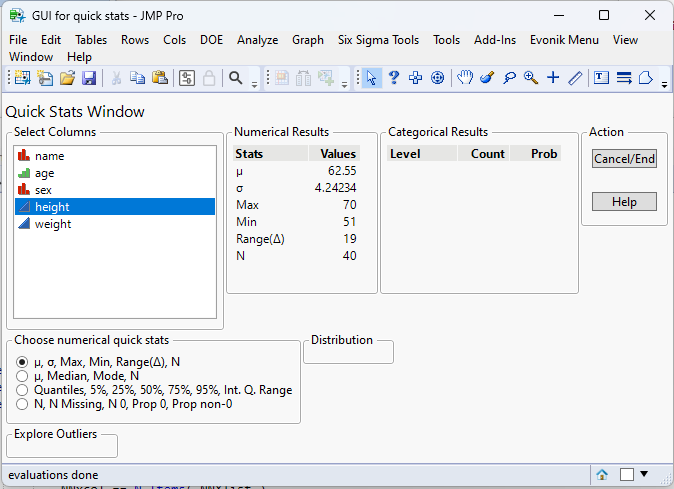
Task: Click the greyed add-column plus icon
Action: pos(326,78)
